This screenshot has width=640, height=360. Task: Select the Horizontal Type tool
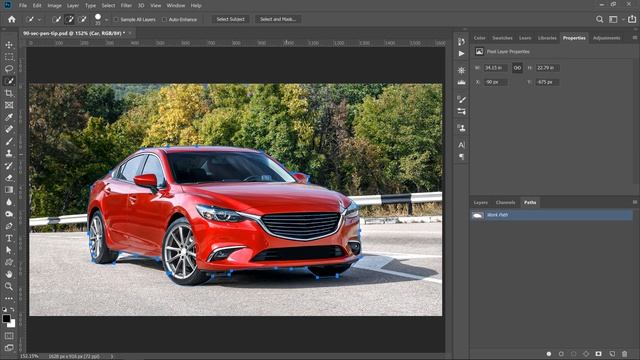9,238
